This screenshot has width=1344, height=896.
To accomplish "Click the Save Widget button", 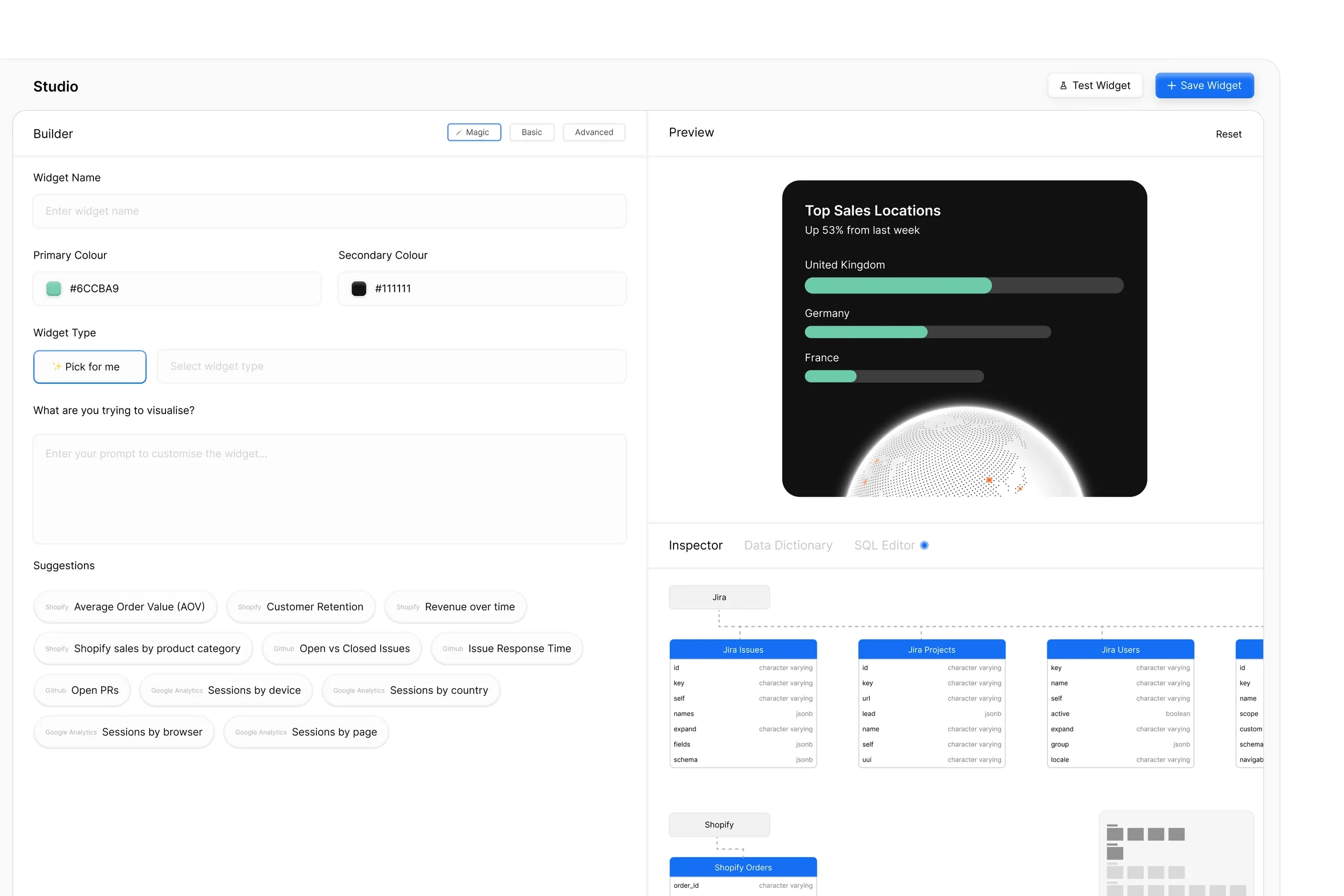I will (x=1204, y=86).
